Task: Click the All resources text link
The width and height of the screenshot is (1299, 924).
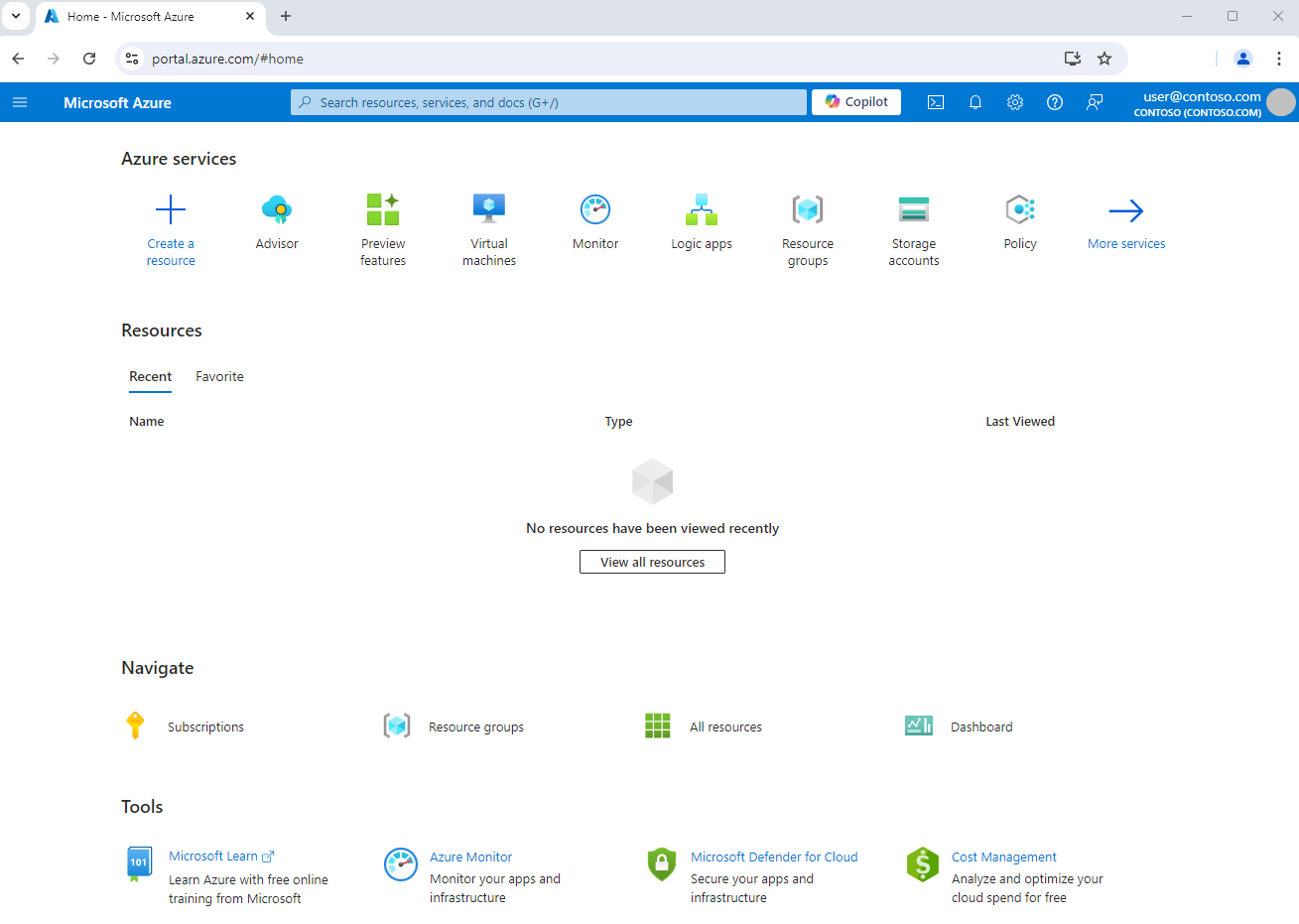Action: pyautogui.click(x=725, y=726)
